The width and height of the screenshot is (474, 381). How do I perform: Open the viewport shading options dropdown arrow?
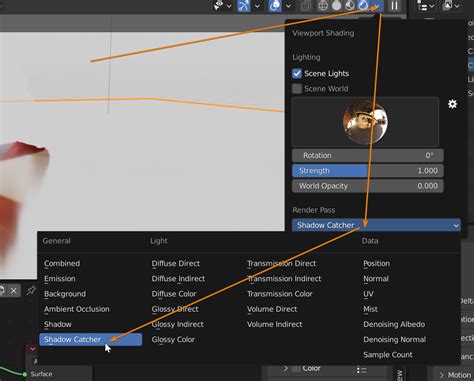[x=377, y=6]
